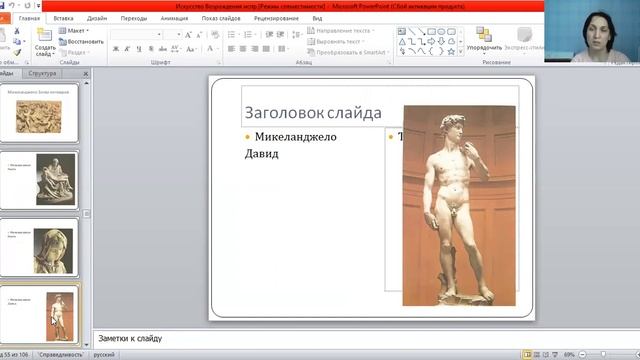This screenshot has width=640, height=360.
Task: Select the arrow line shape
Action: point(422,31)
